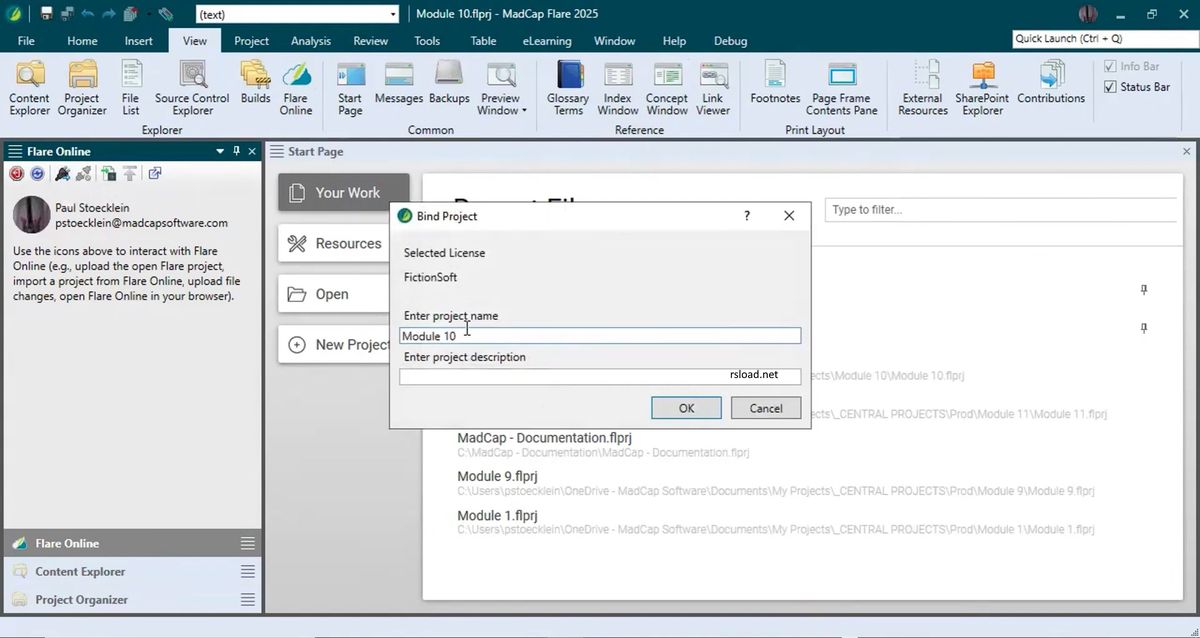
Task: Open the Source Control Explorer
Action: tap(192, 87)
